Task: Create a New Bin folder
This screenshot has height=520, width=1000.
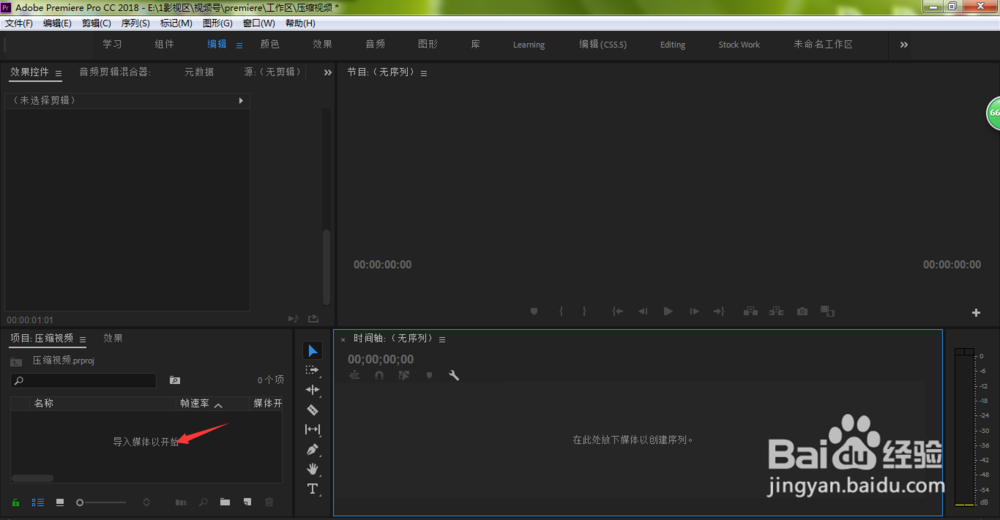Action: (225, 502)
